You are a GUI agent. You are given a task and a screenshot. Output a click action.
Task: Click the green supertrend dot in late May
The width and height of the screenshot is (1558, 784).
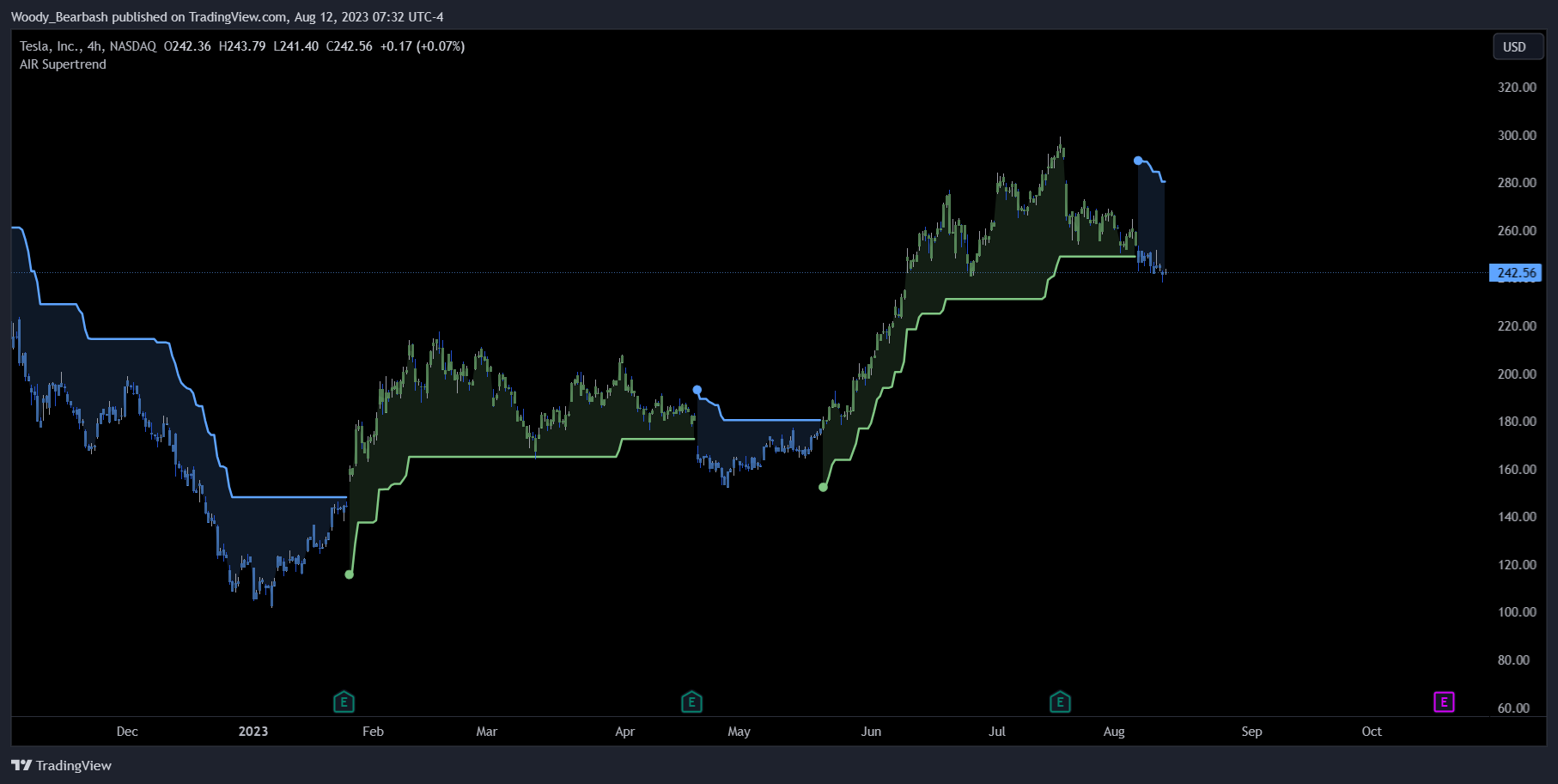[823, 487]
